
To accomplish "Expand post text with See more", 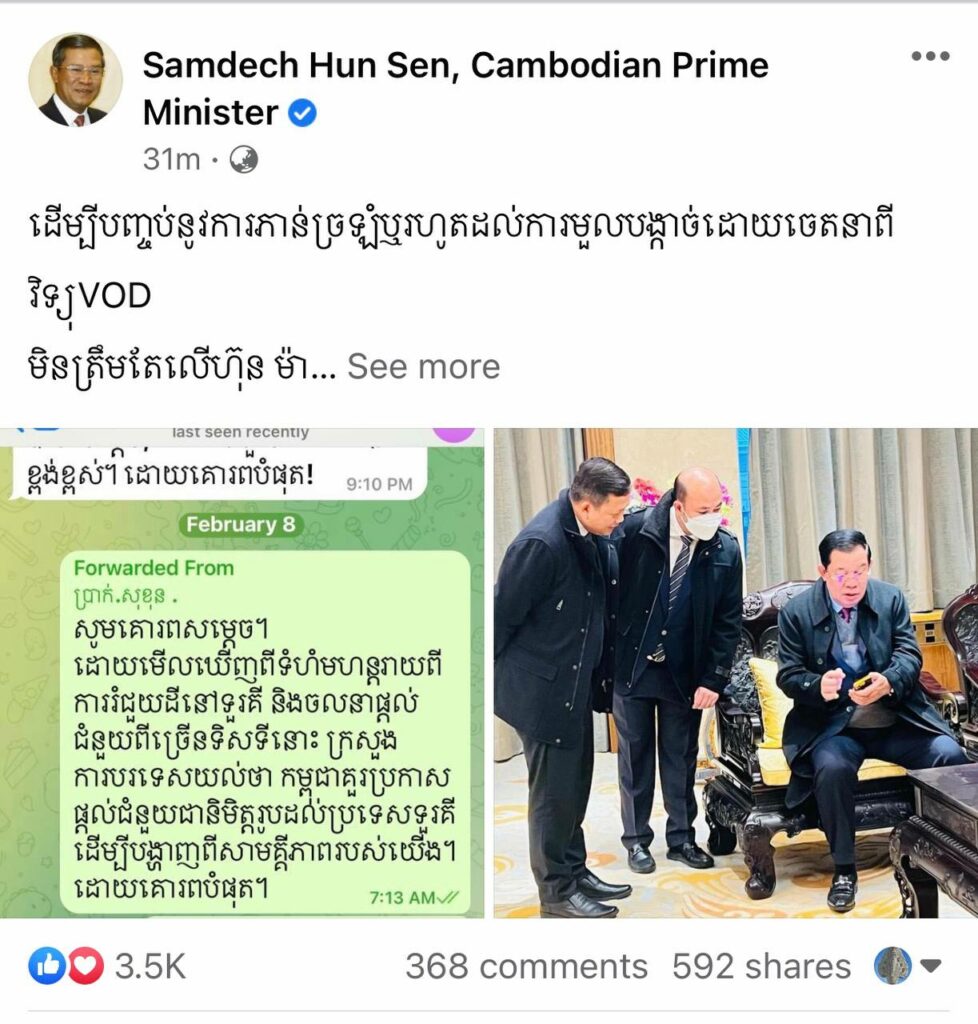I will coord(423,366).
